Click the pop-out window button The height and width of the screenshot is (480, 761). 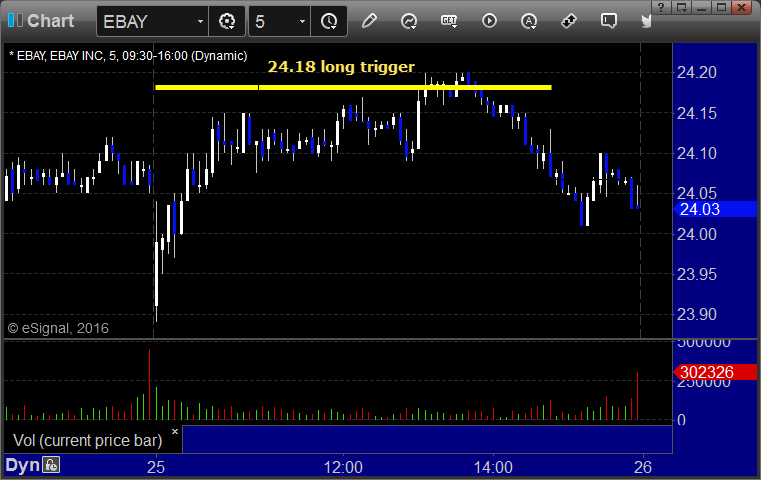coord(682,7)
